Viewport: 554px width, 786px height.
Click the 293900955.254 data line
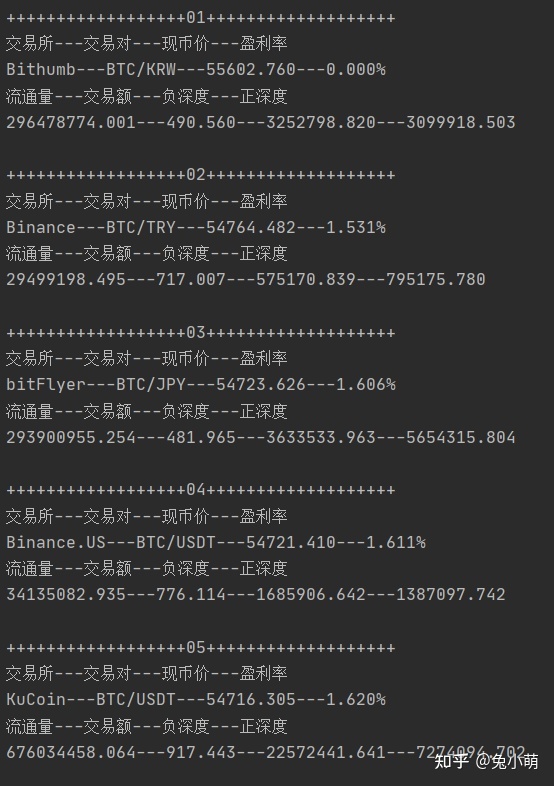click(261, 437)
